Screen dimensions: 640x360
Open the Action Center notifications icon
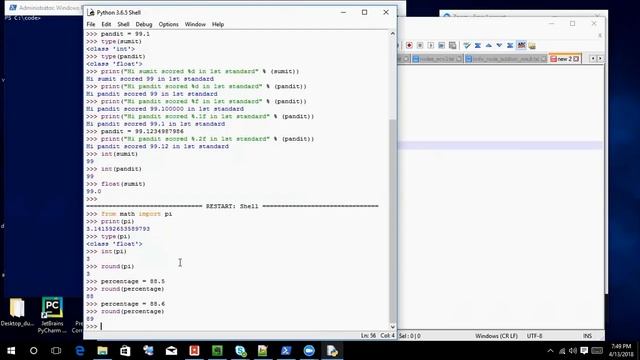pos(584,351)
